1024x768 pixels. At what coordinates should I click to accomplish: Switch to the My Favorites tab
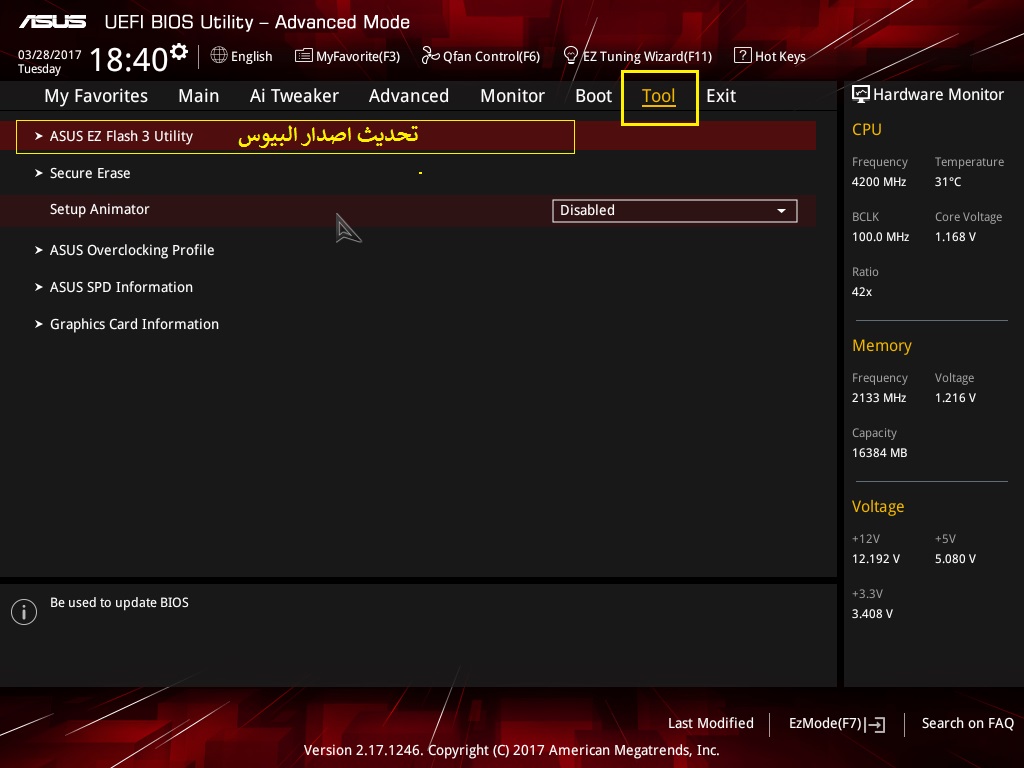96,96
